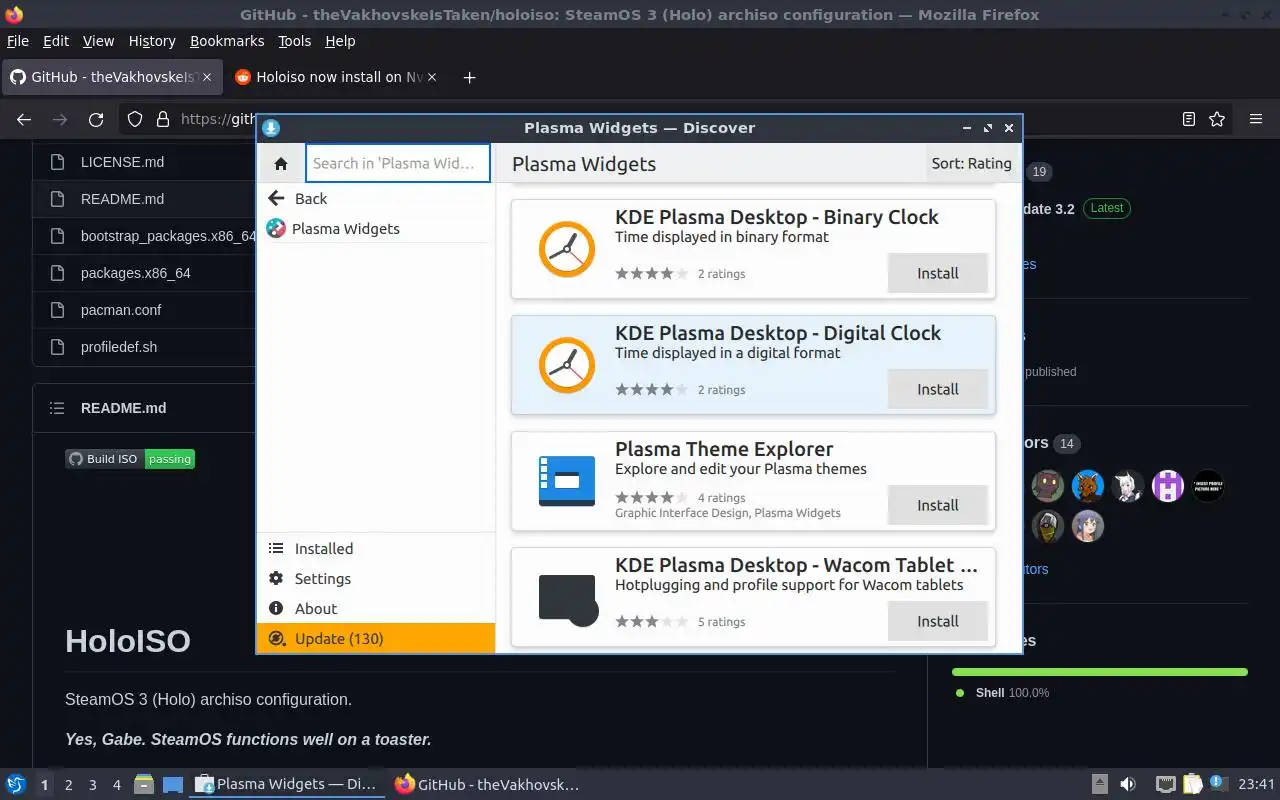Focus the Search in 'Plasma Widgets' field
1280x800 pixels.
(398, 163)
